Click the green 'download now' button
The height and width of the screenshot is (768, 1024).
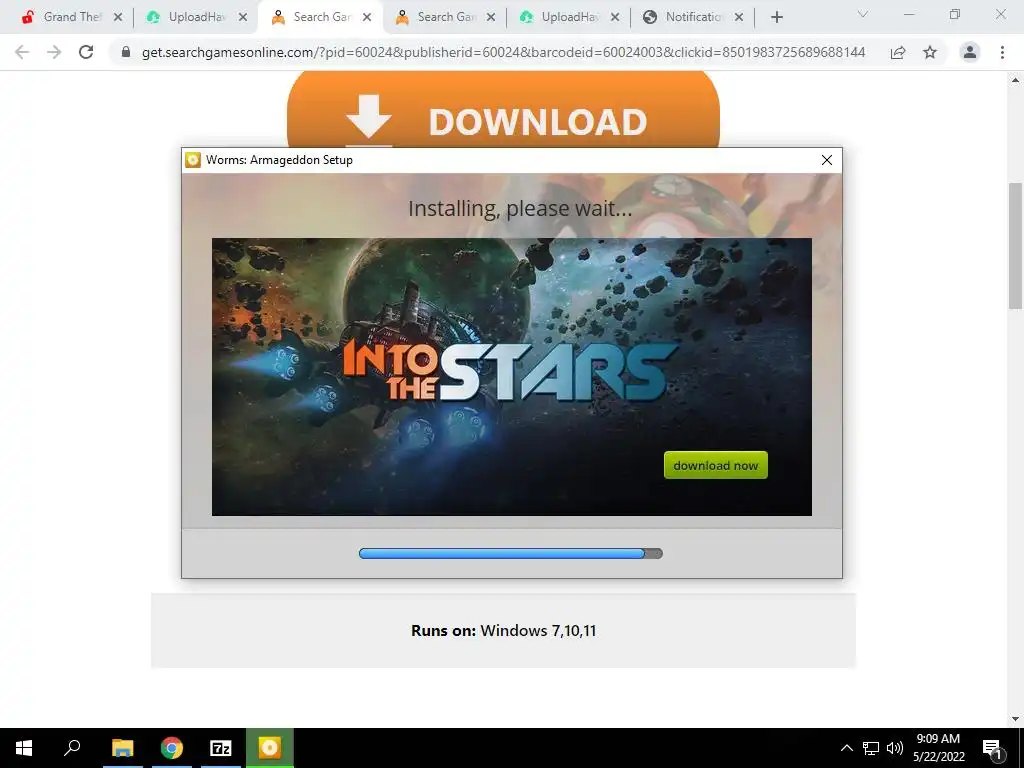(x=715, y=465)
